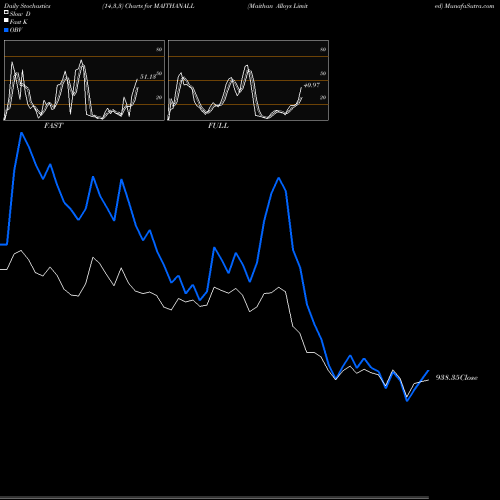This screenshot has width=500, height=500.
Task: Click the final point of the white Close line
Action: 429,380
